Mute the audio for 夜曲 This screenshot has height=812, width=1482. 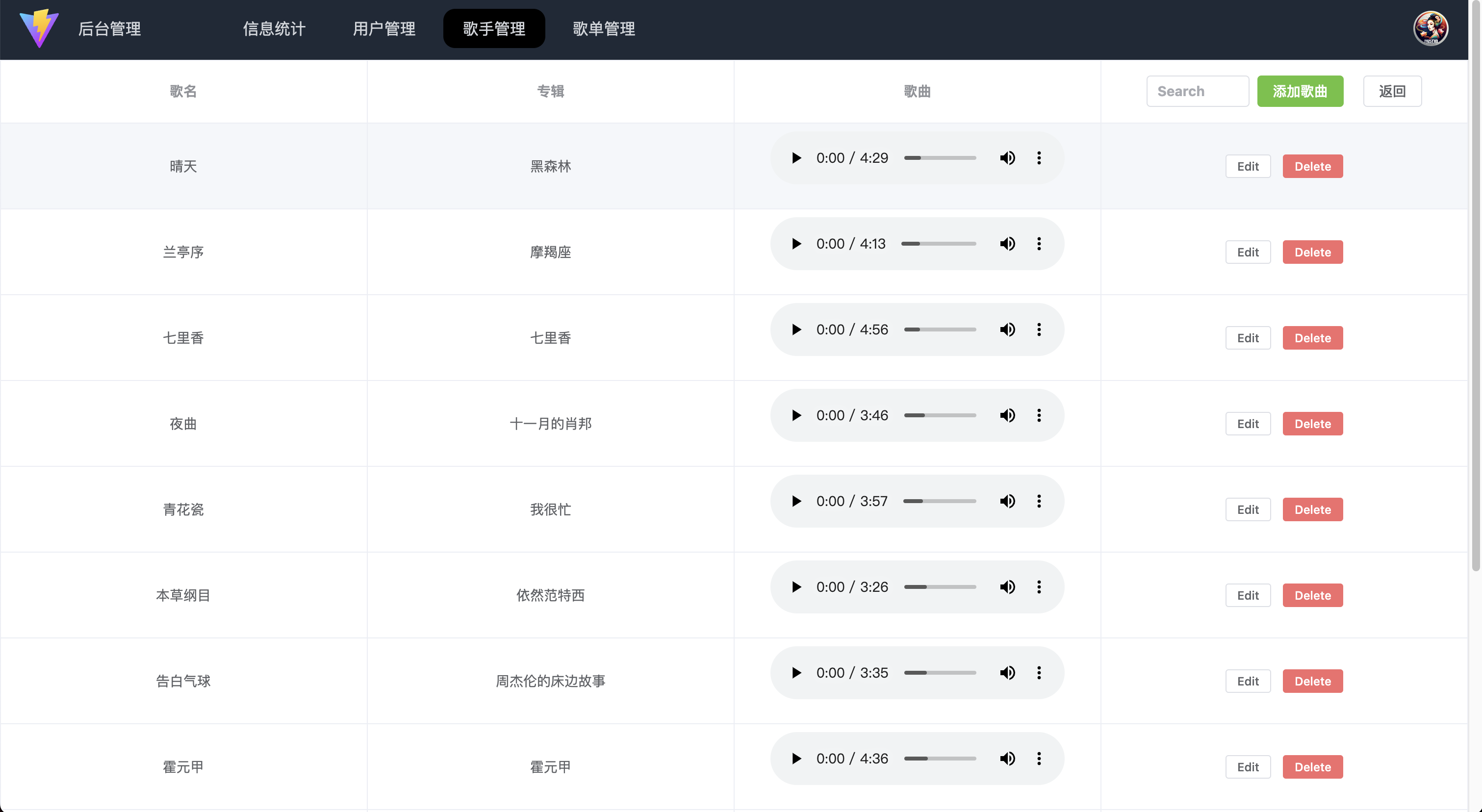[1008, 415]
